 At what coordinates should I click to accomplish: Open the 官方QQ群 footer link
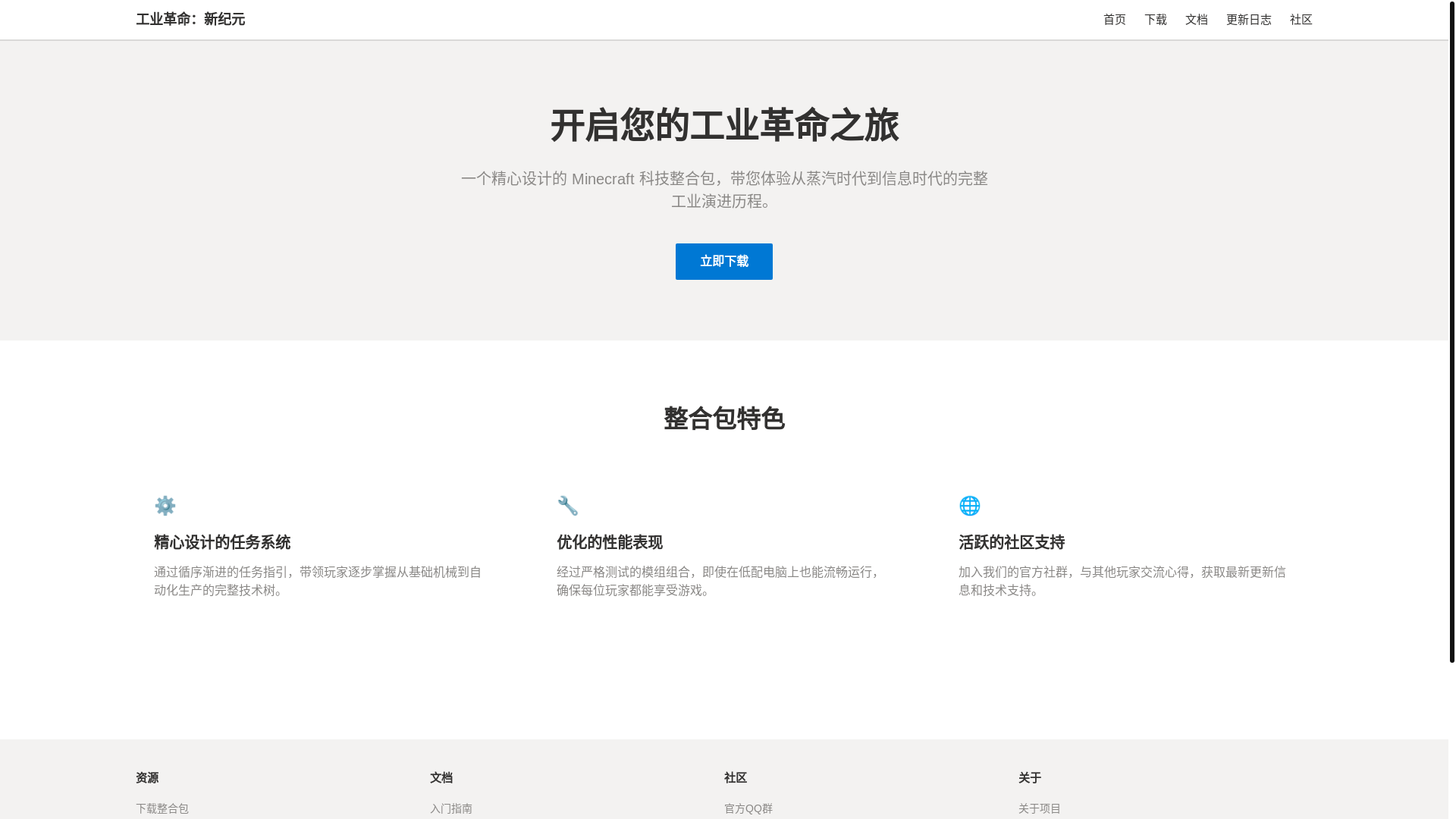748,808
